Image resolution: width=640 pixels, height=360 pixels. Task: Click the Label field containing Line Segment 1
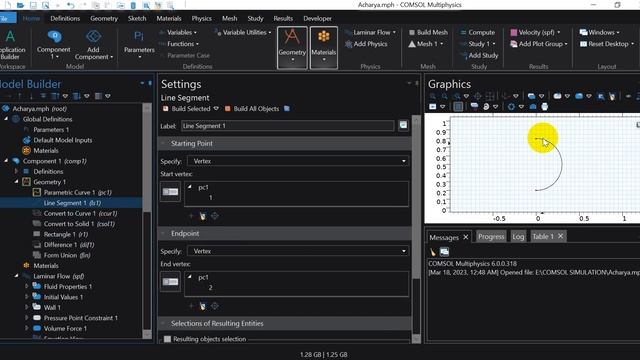287,126
